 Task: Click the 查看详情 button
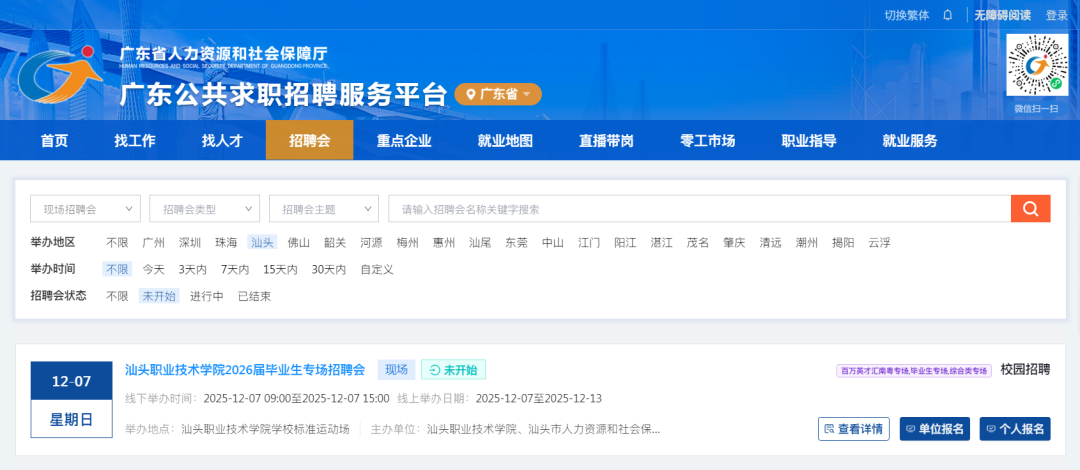tap(853, 429)
